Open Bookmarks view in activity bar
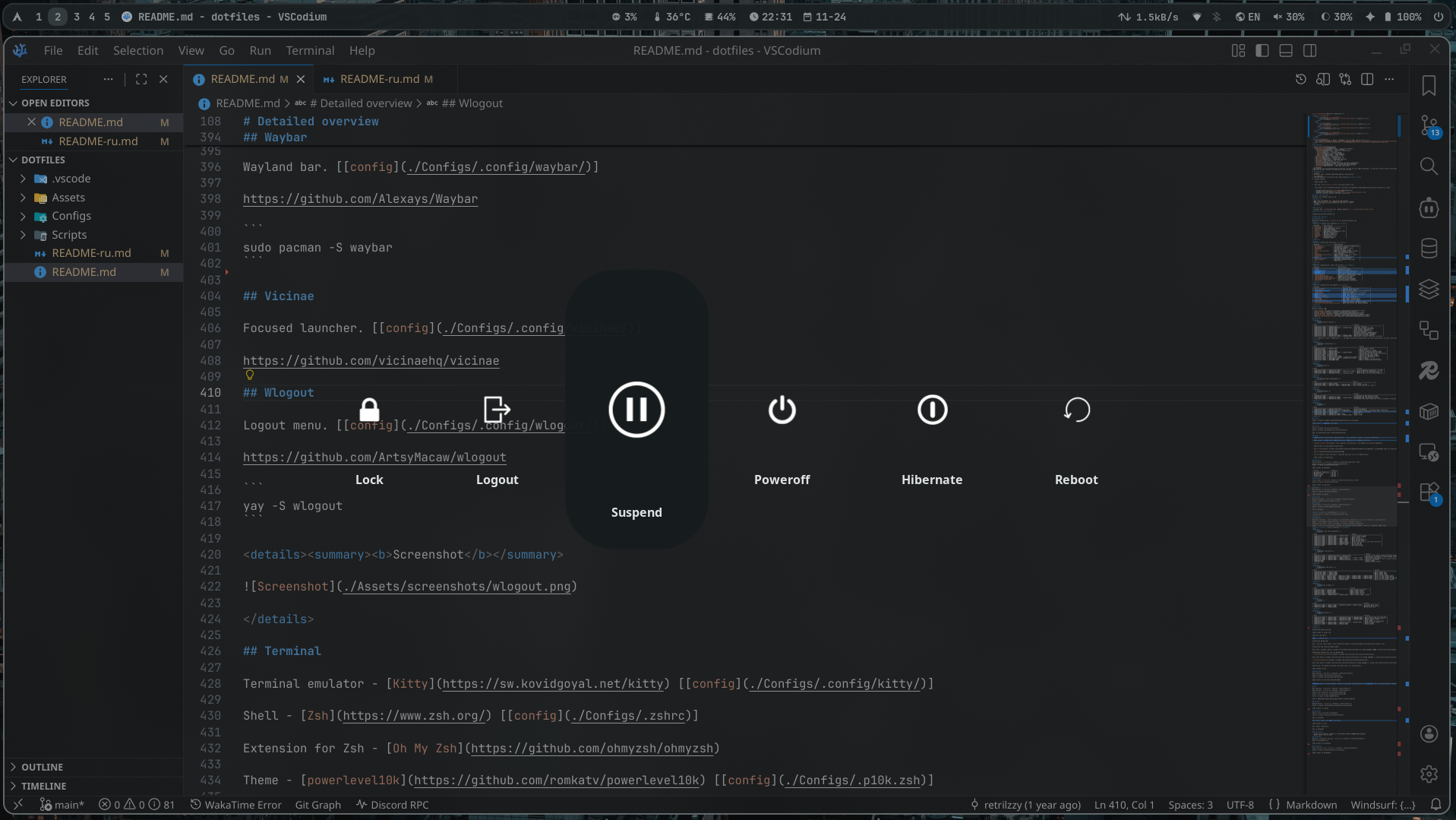The width and height of the screenshot is (1456, 820). point(1429,85)
